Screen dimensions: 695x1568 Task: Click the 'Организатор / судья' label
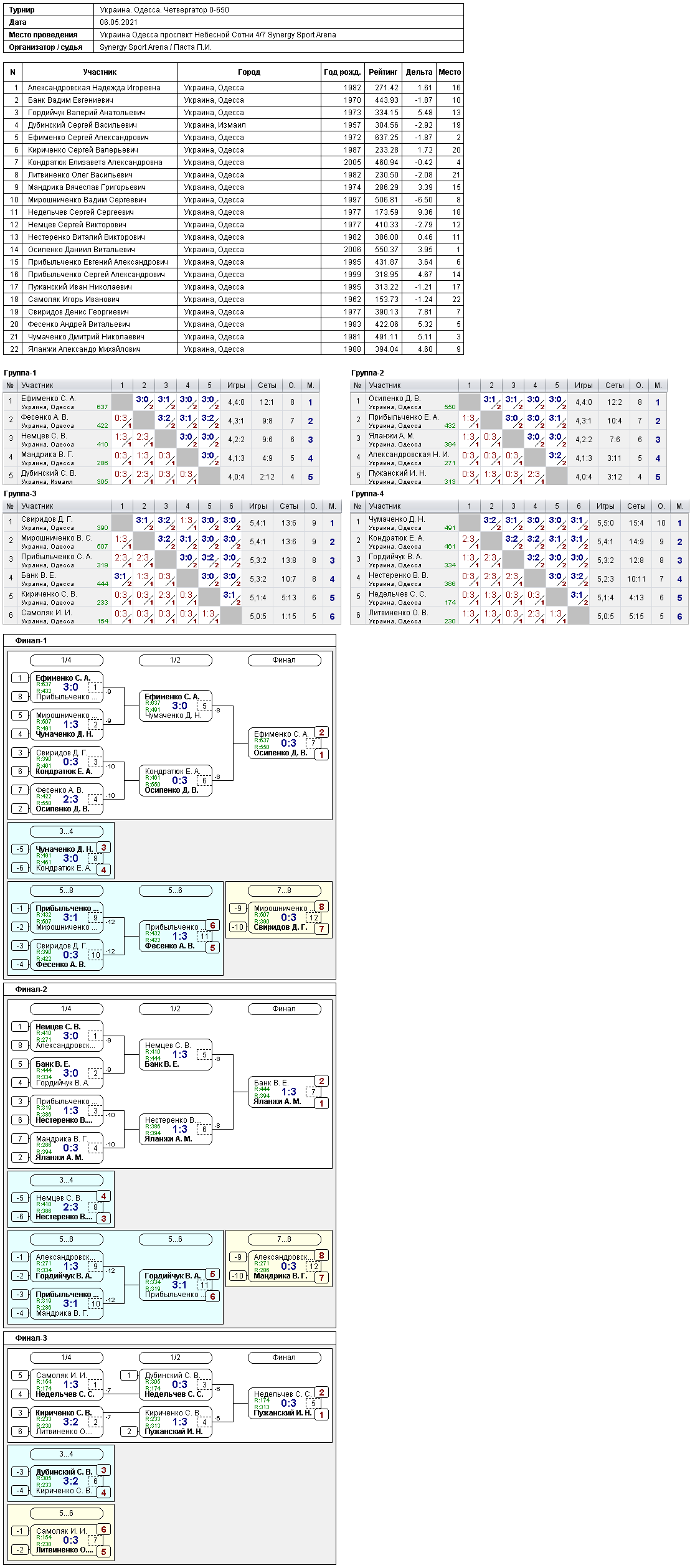(46, 47)
